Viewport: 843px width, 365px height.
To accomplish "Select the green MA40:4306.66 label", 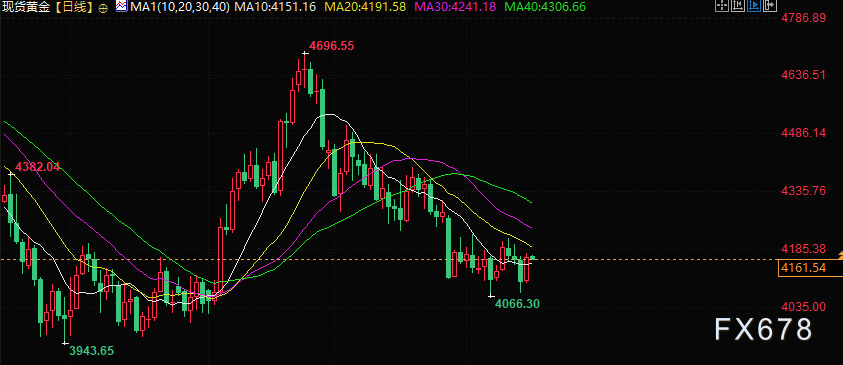I will tap(546, 7).
